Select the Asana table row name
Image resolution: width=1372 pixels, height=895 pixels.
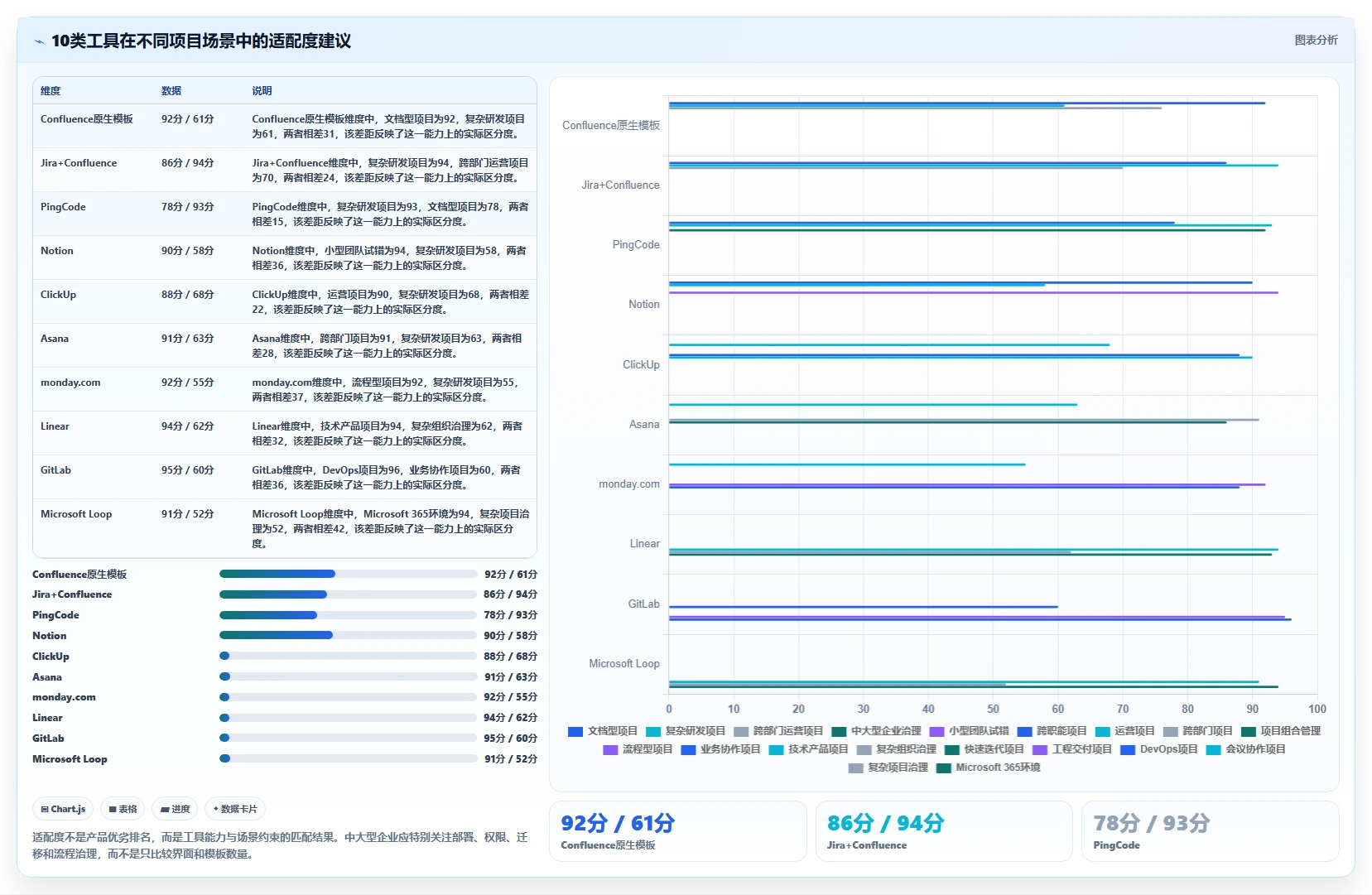(x=55, y=339)
